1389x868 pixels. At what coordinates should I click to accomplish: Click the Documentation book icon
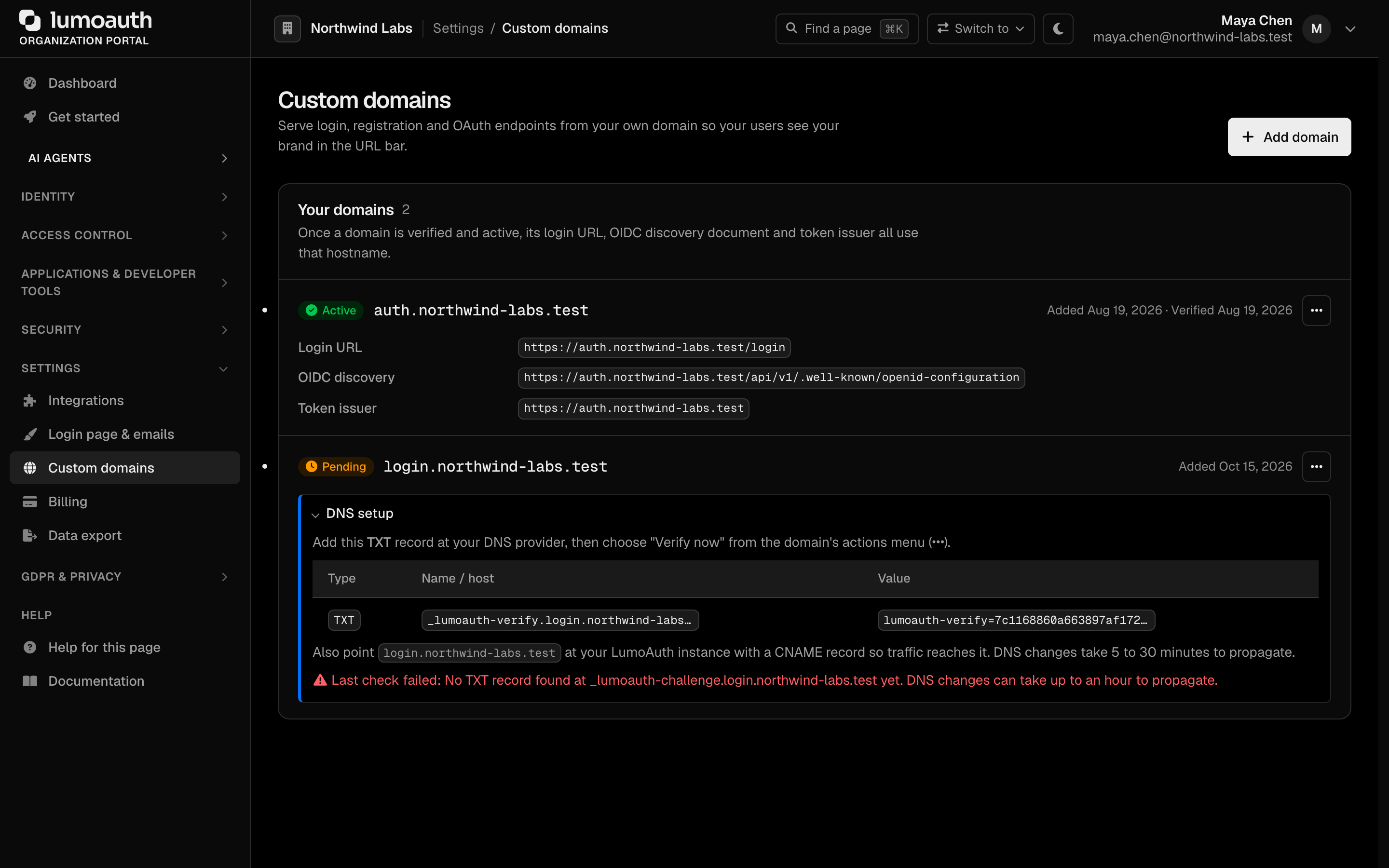30,681
